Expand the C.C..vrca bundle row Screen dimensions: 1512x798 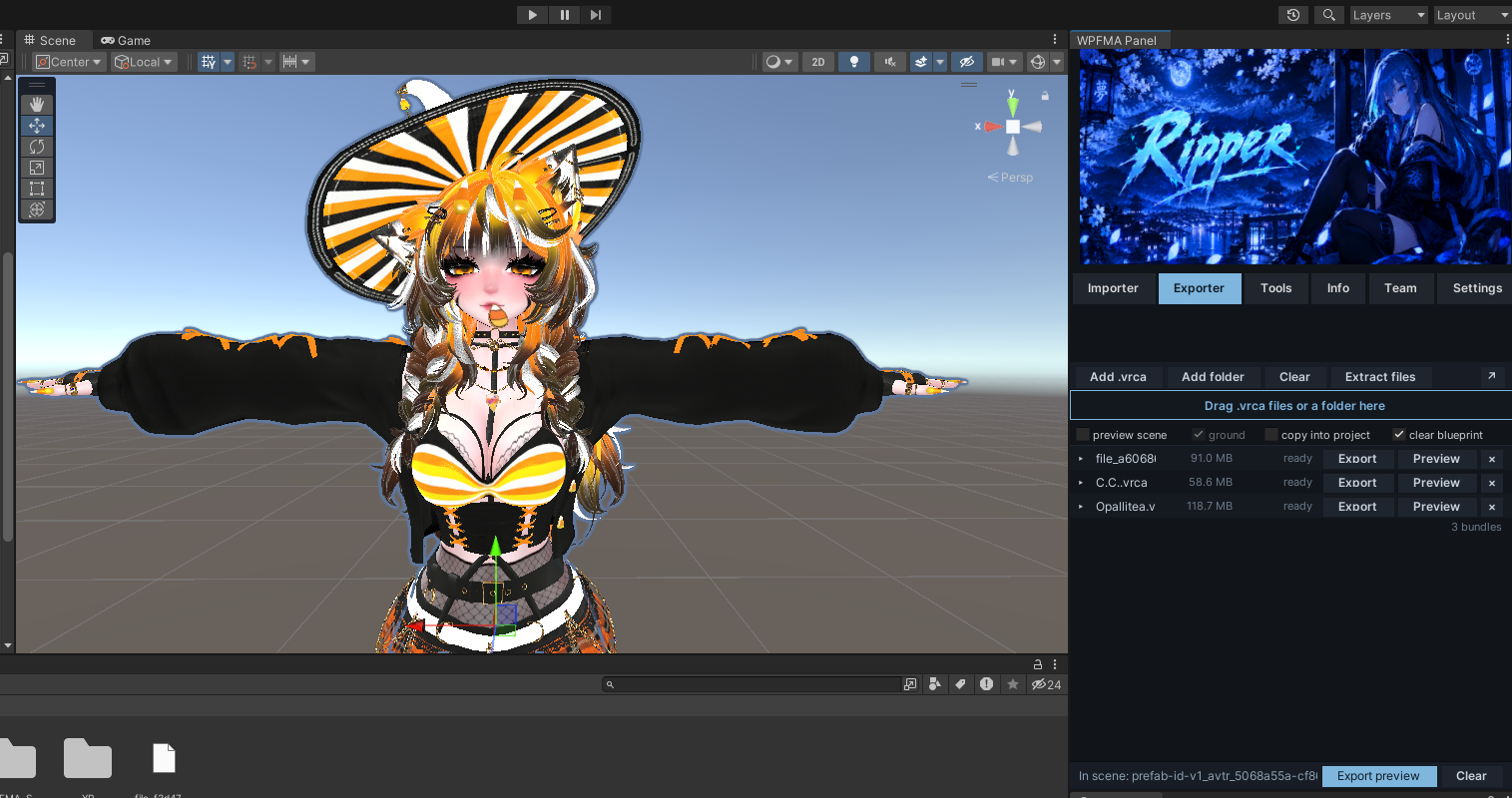(1082, 483)
